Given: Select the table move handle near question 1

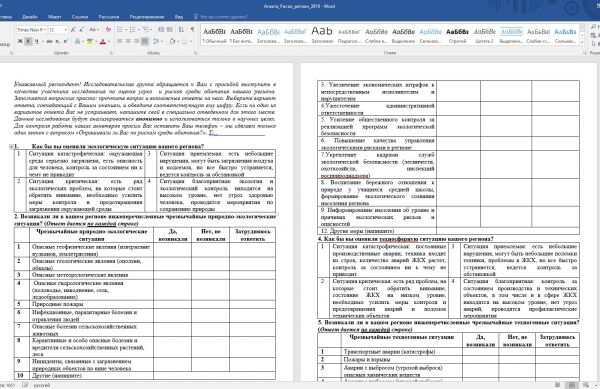Looking at the screenshot, I should [x=11, y=146].
